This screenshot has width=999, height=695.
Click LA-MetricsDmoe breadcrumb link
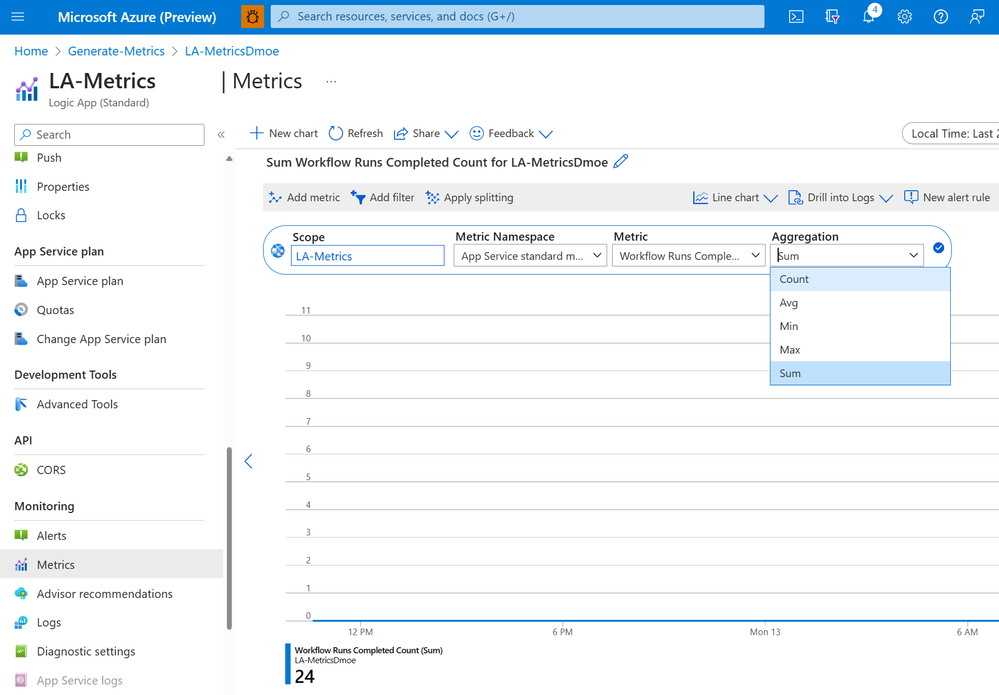coord(232,51)
